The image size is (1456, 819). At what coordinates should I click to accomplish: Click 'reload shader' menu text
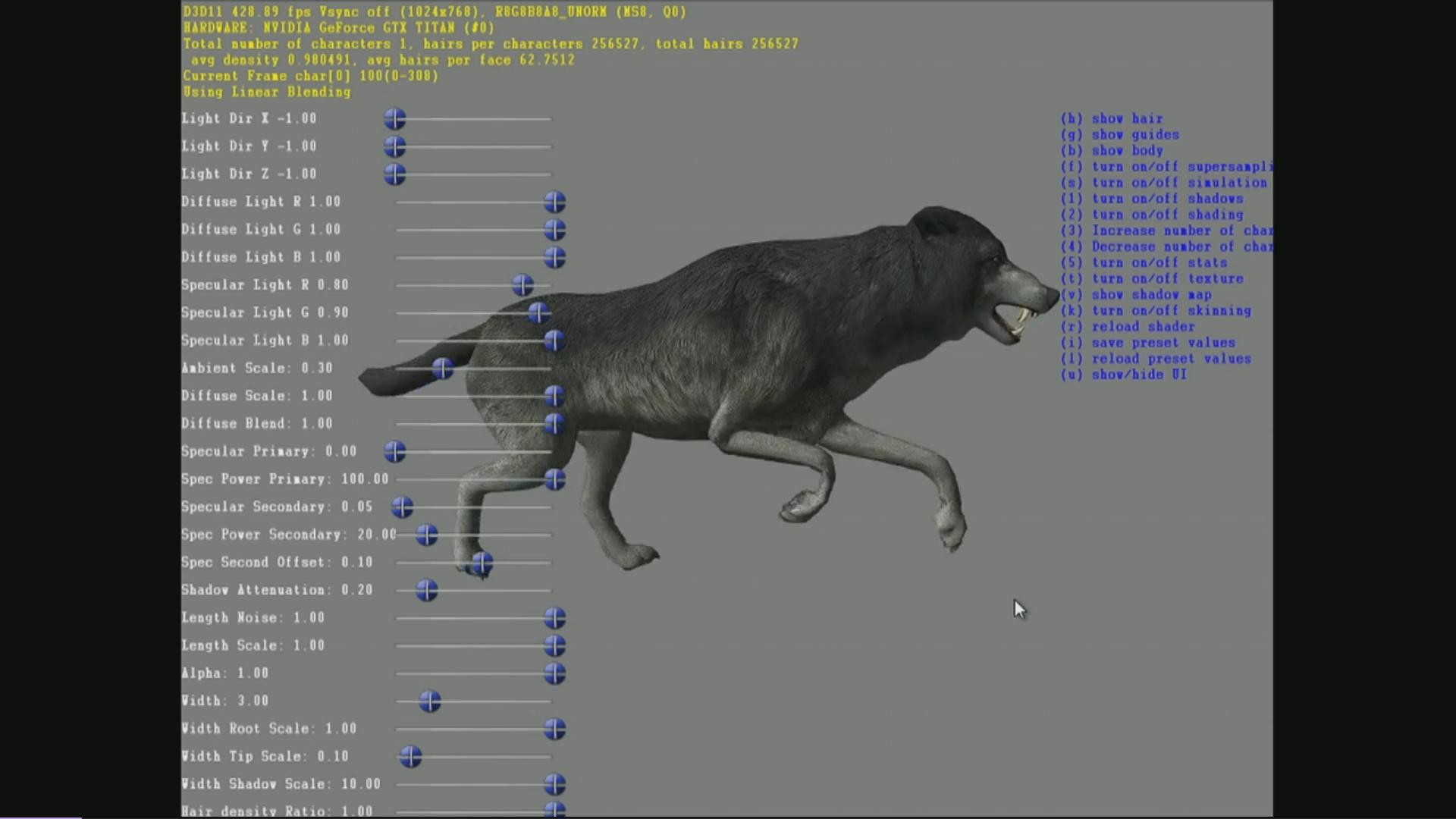[1143, 327]
